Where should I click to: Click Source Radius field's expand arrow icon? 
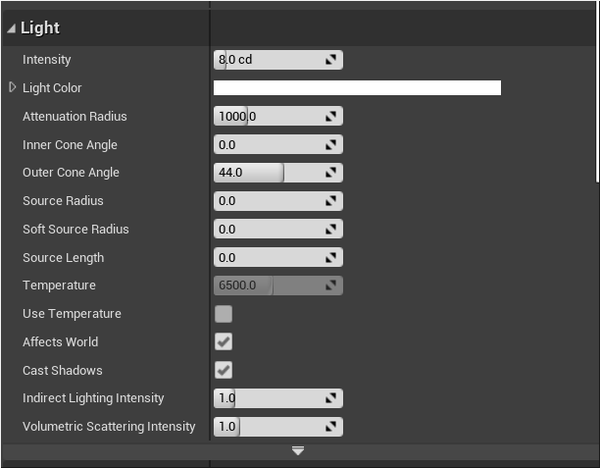331,201
